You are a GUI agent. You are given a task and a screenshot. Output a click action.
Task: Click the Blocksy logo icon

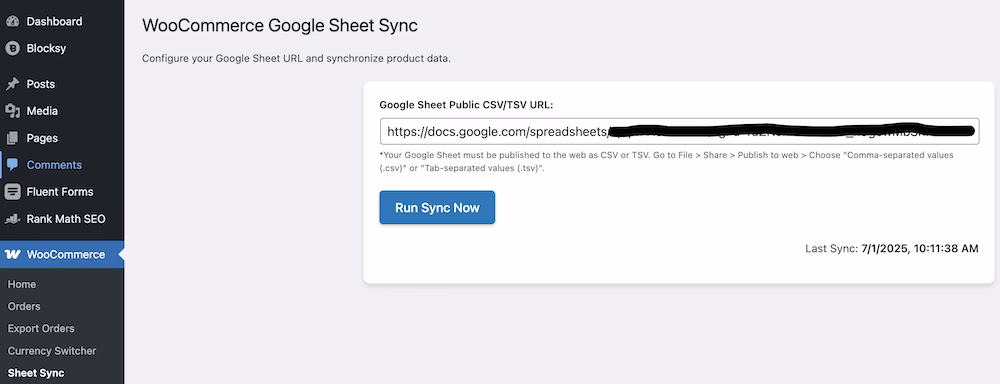13,48
